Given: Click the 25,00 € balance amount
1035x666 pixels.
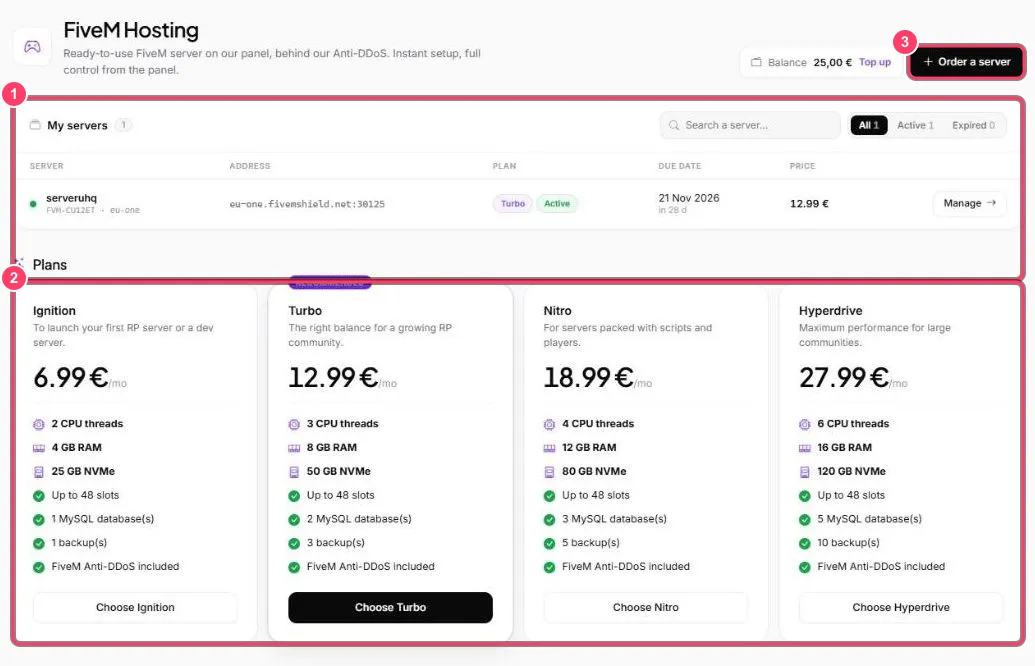Looking at the screenshot, I should 832,62.
